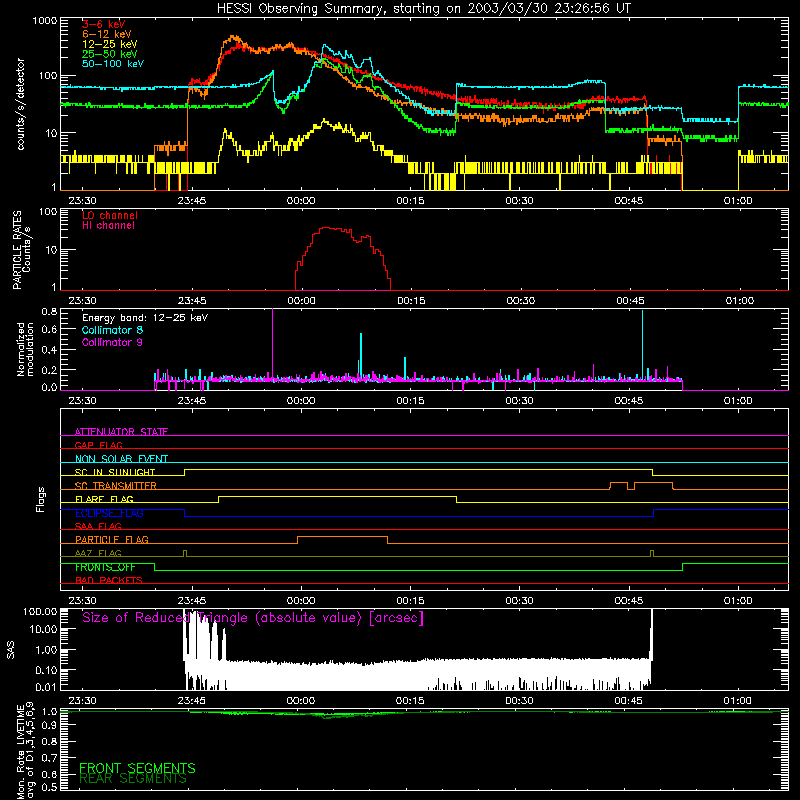Click the LO channel legend label
The width and height of the screenshot is (800, 800).
pyautogui.click(x=110, y=215)
